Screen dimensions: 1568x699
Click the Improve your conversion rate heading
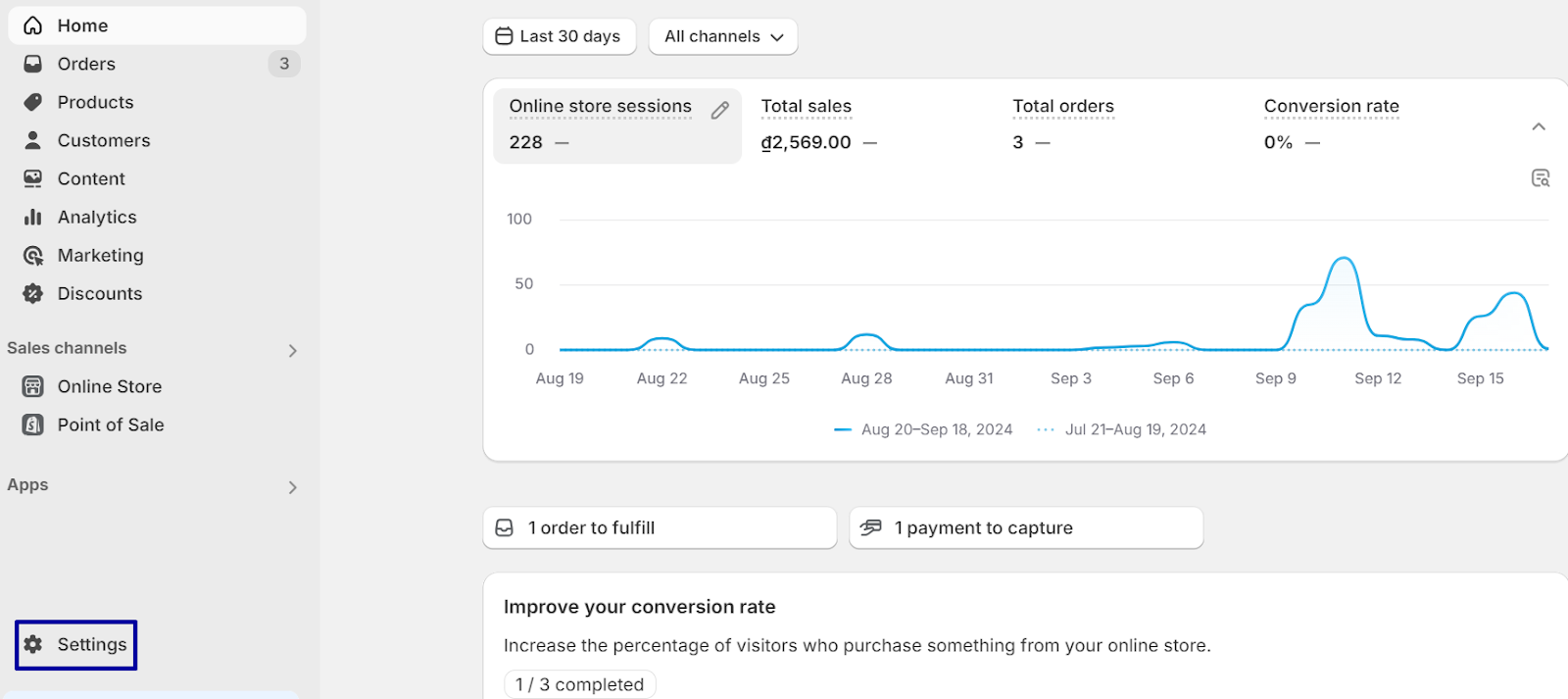(640, 607)
